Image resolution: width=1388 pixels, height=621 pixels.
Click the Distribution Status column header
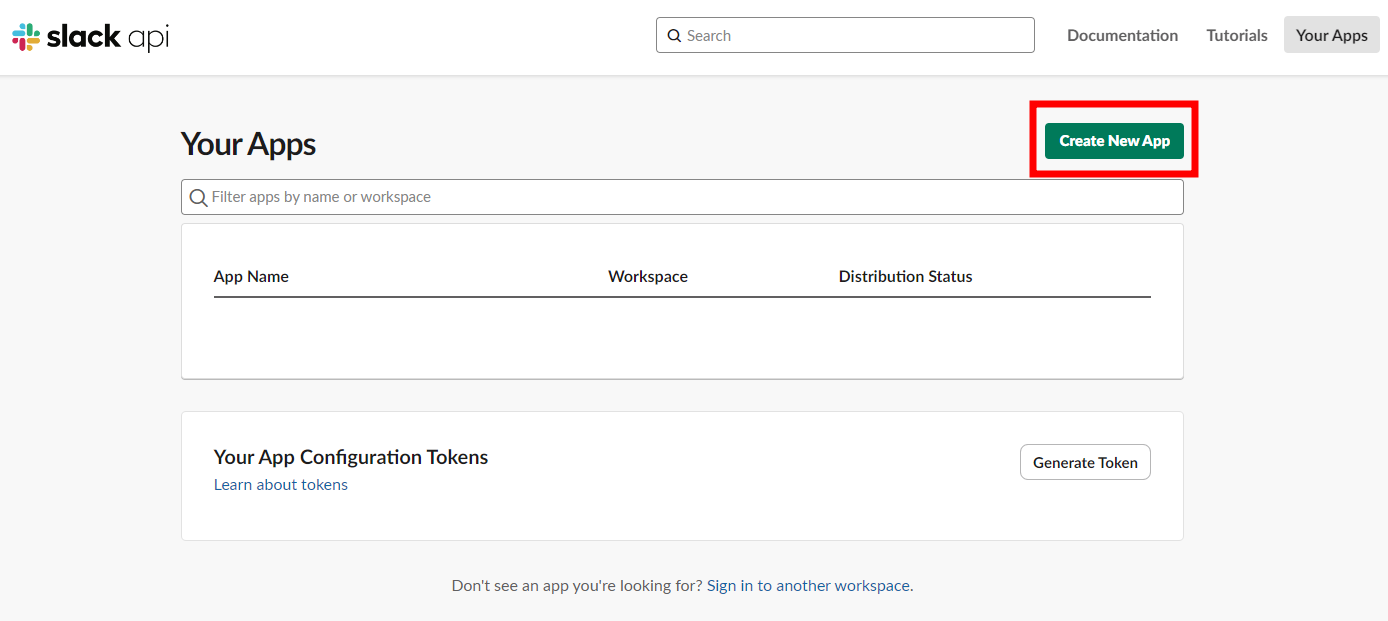(x=905, y=277)
